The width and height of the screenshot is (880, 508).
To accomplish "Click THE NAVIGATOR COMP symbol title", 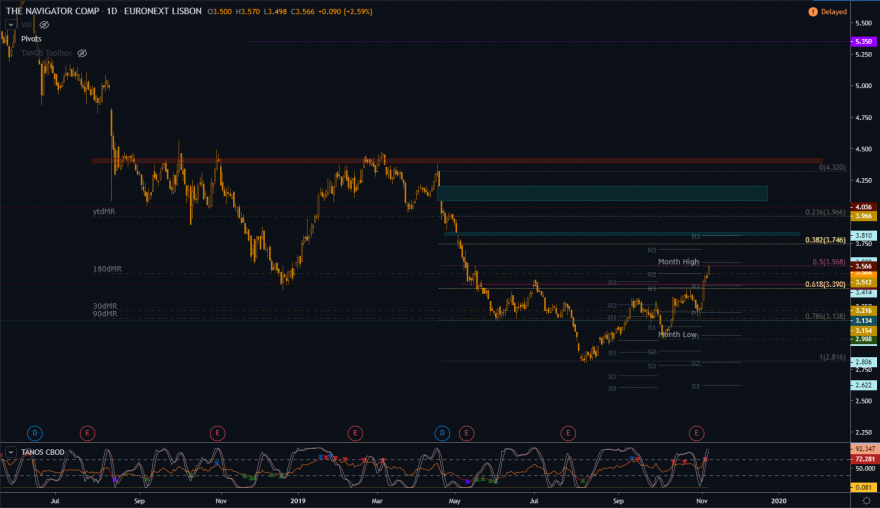I will tap(53, 11).
